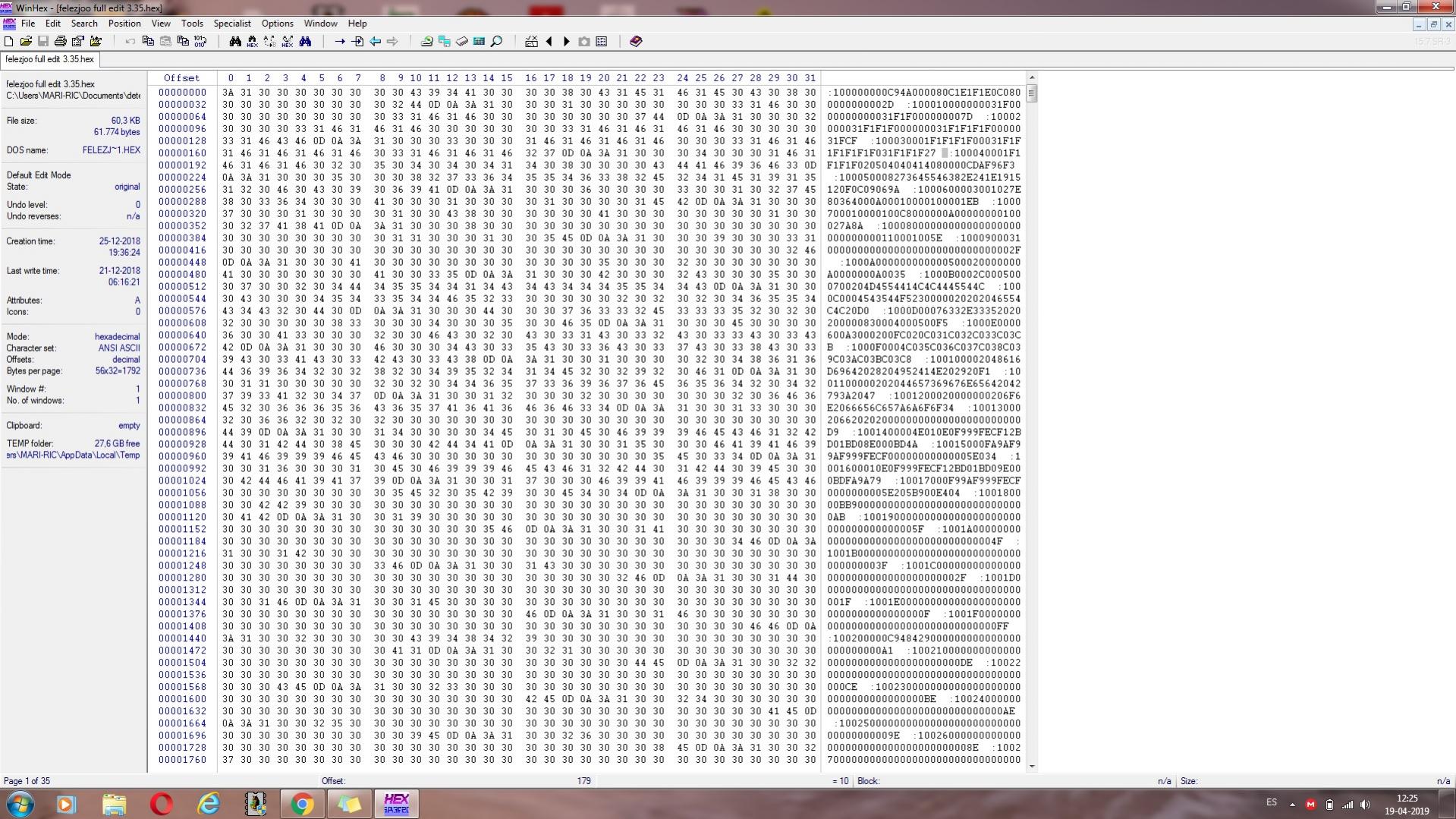This screenshot has height=819, width=1456.
Task: Open the View menu
Action: 161,24
